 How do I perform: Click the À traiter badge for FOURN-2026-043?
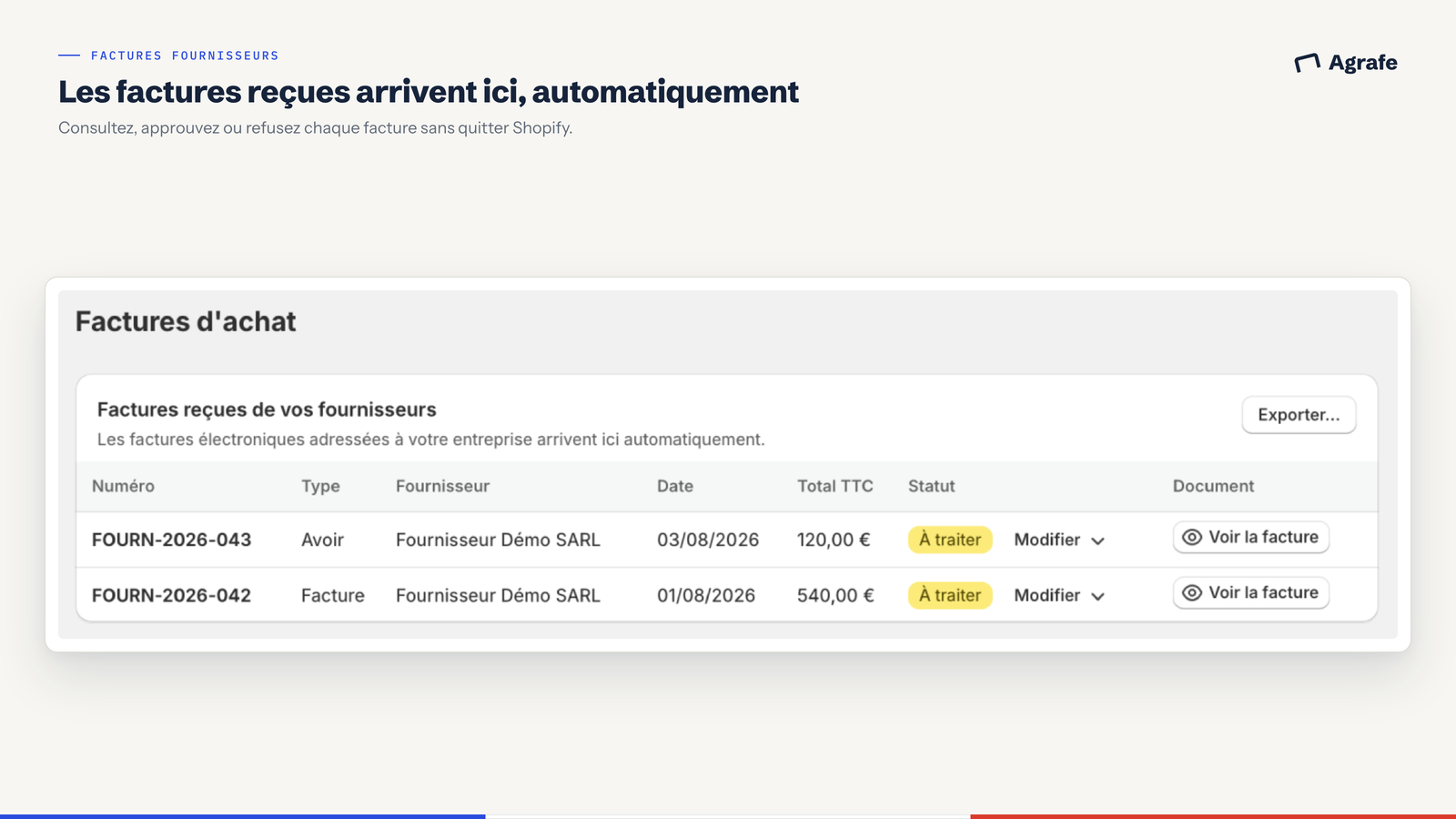[x=950, y=540]
